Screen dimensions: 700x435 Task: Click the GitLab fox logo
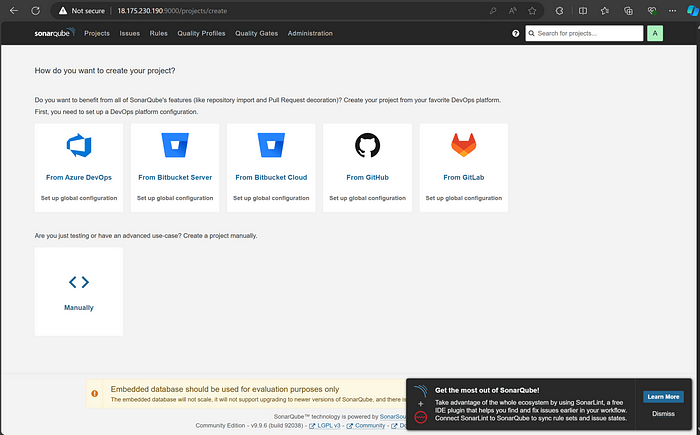point(464,145)
